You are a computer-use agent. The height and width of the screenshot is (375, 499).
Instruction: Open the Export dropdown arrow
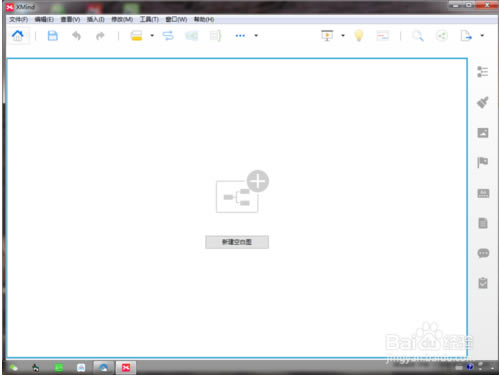point(482,35)
